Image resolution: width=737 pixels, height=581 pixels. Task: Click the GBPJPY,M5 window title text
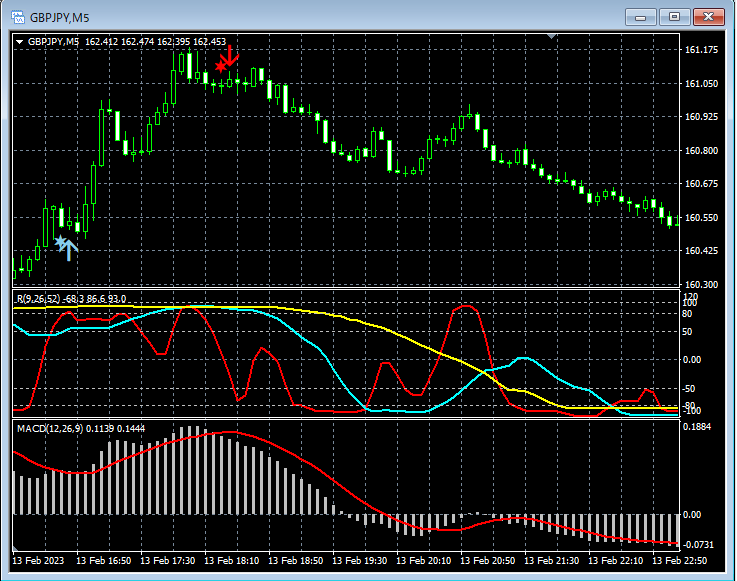[60, 17]
